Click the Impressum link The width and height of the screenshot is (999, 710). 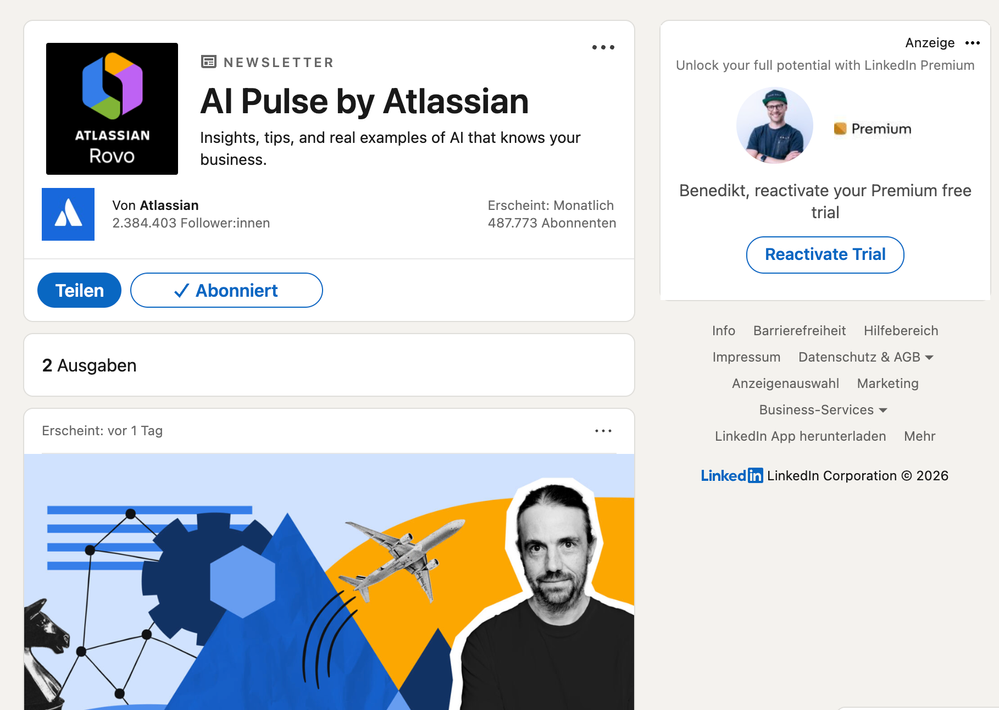pos(746,357)
